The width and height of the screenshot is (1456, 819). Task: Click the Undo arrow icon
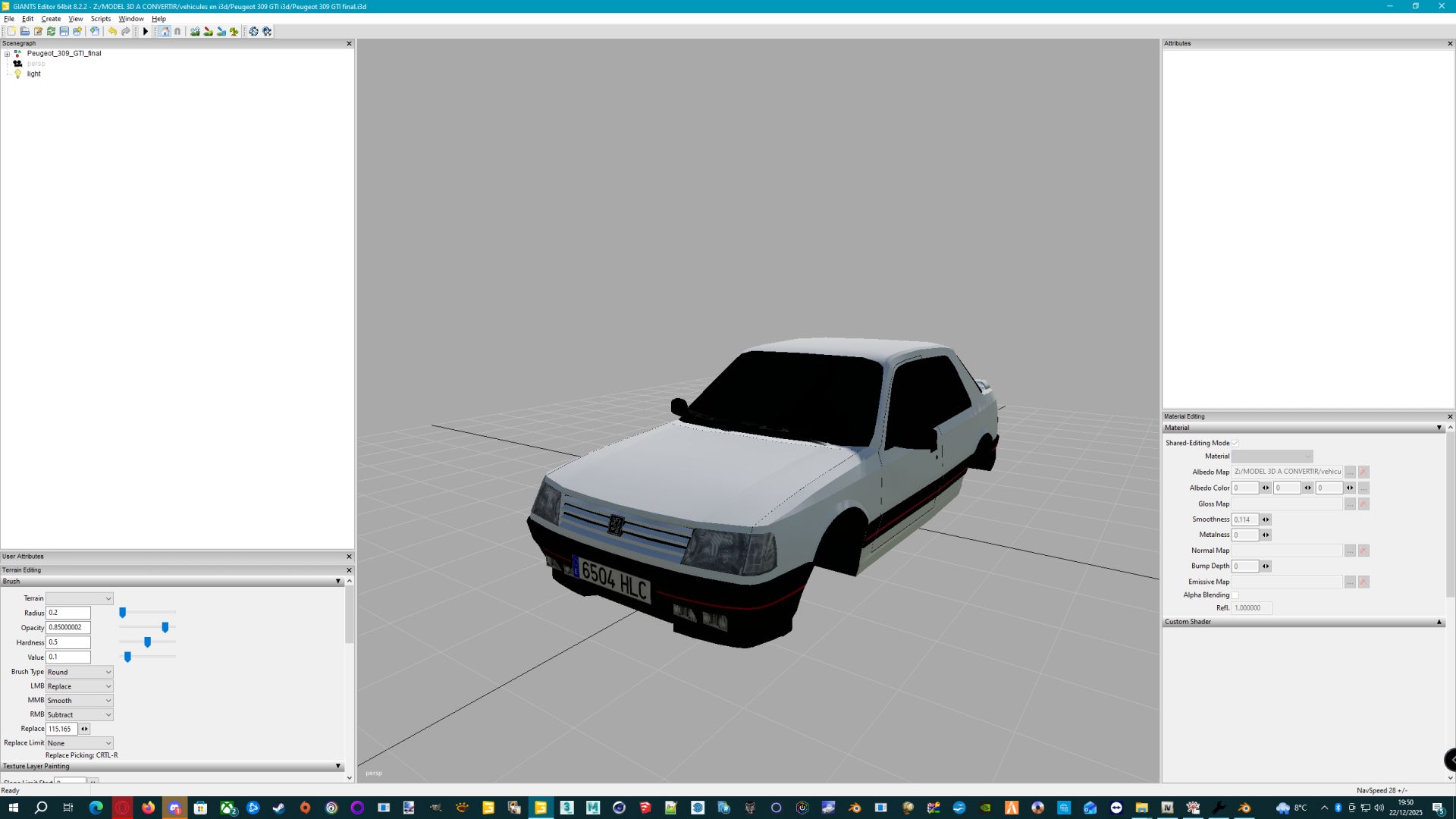[111, 31]
